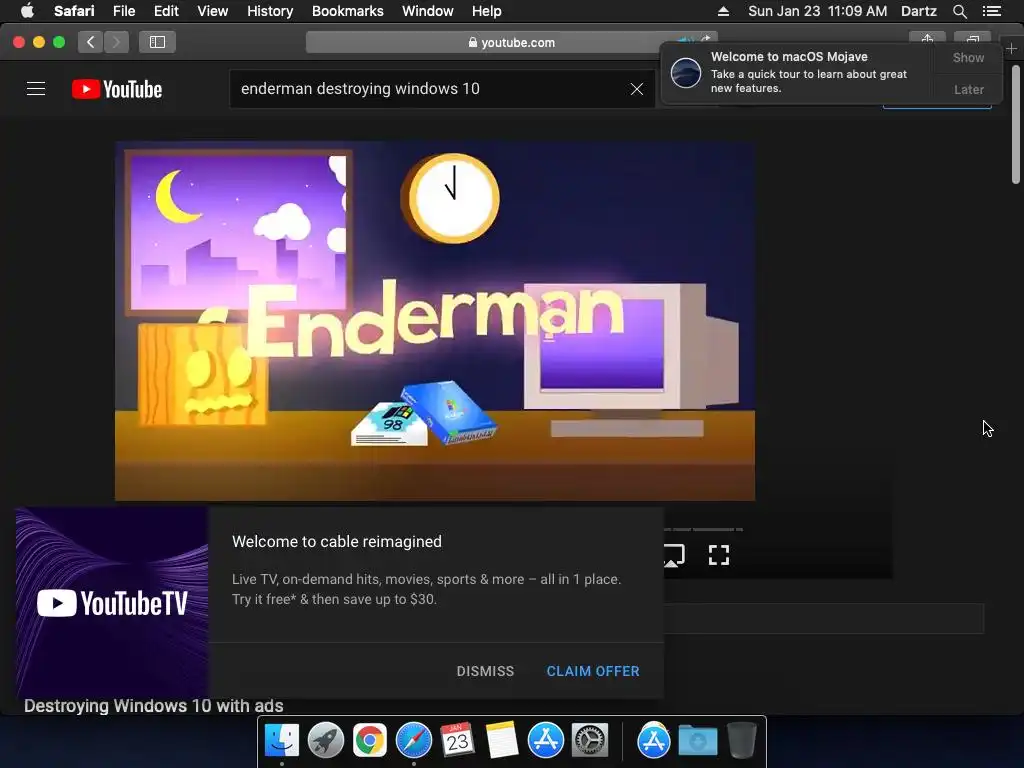The image size is (1024, 768).
Task: Click the date and time in menu bar
Action: [x=818, y=11]
